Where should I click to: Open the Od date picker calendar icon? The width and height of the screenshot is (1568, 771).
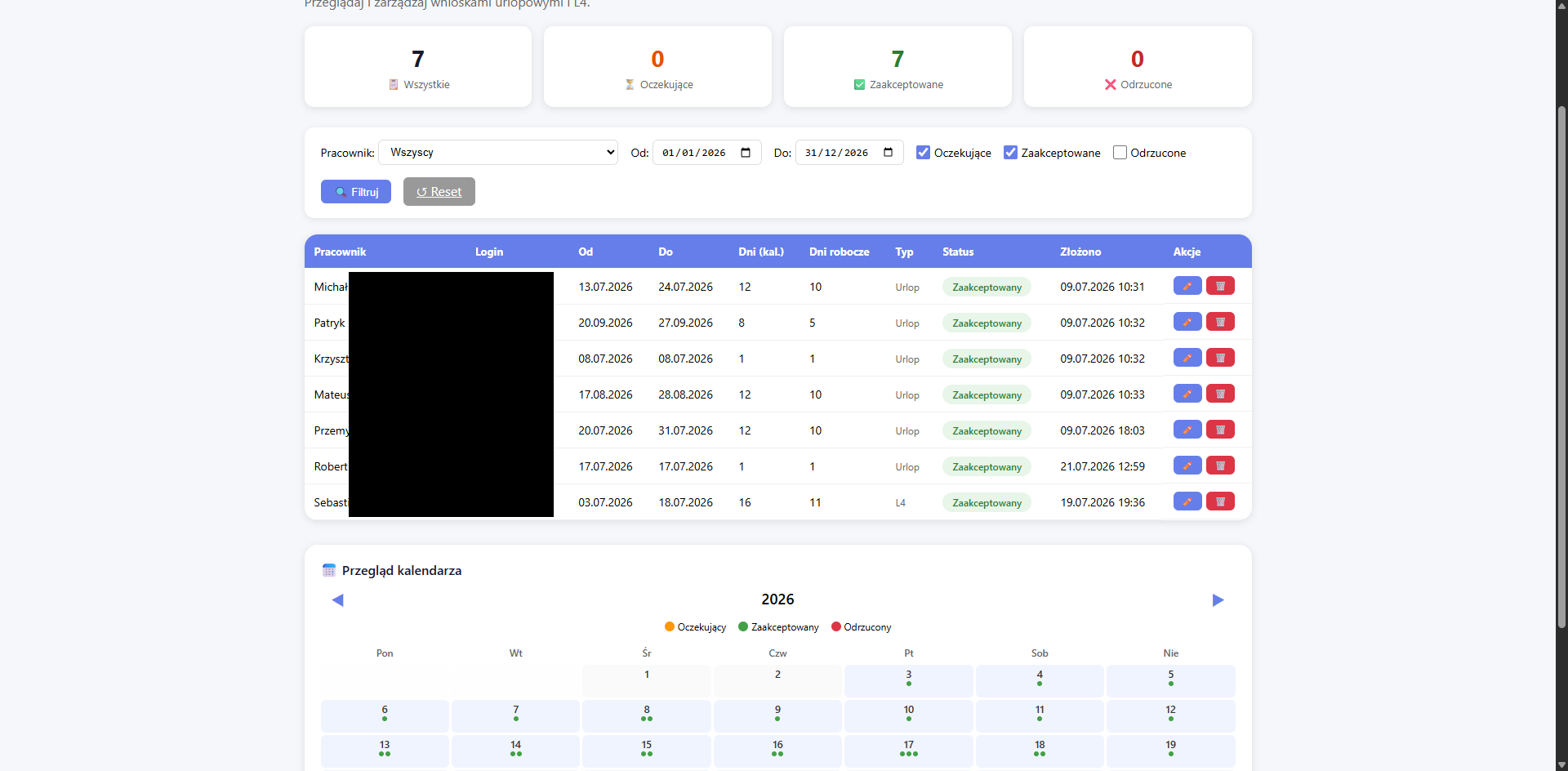coord(746,153)
